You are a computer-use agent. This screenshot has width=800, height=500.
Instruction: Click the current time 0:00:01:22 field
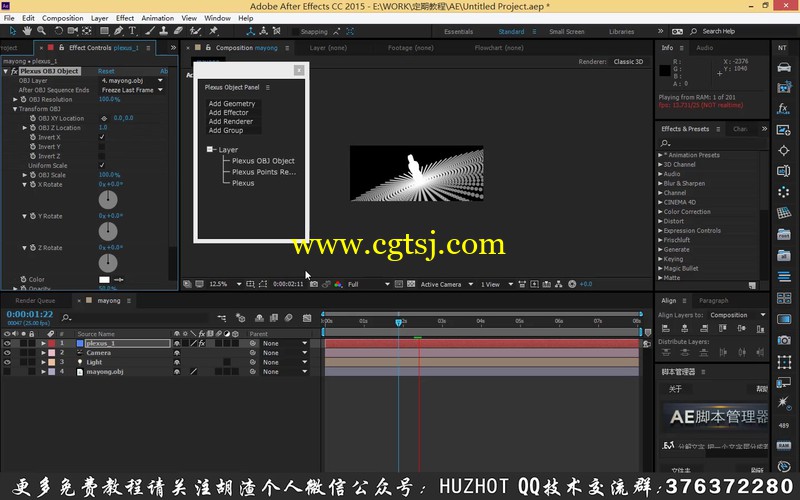point(30,314)
